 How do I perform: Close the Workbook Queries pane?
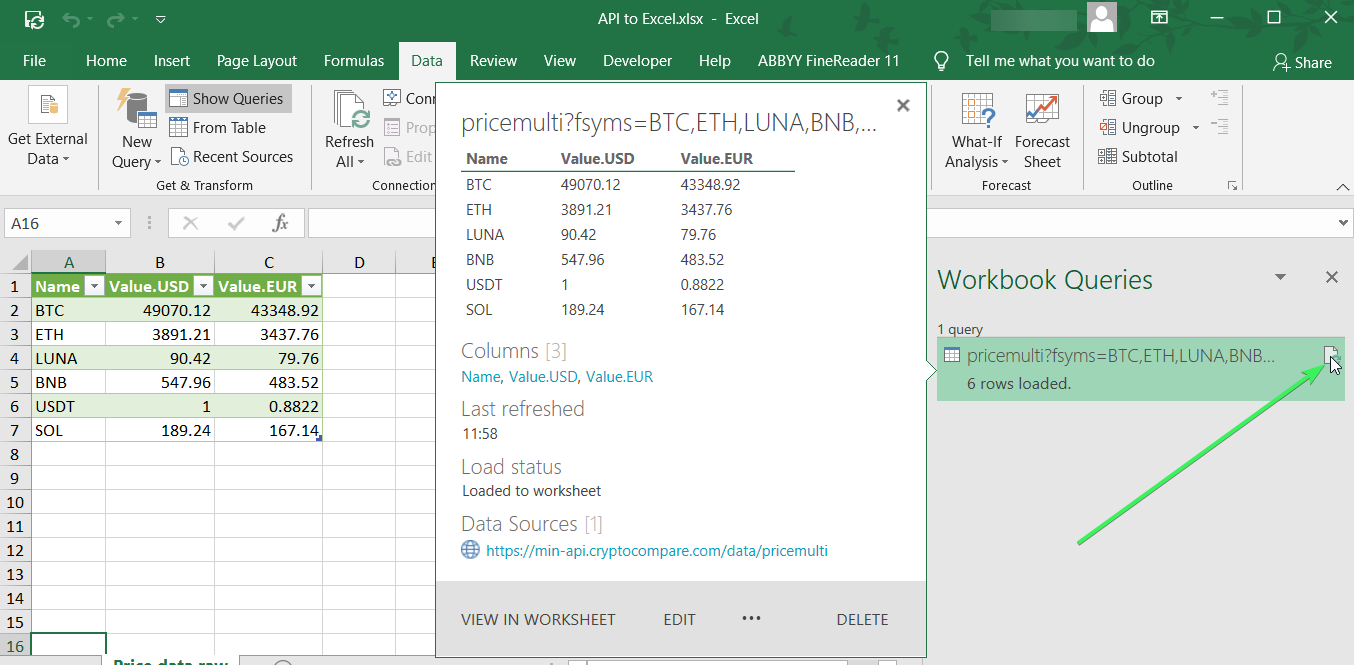pos(1331,277)
